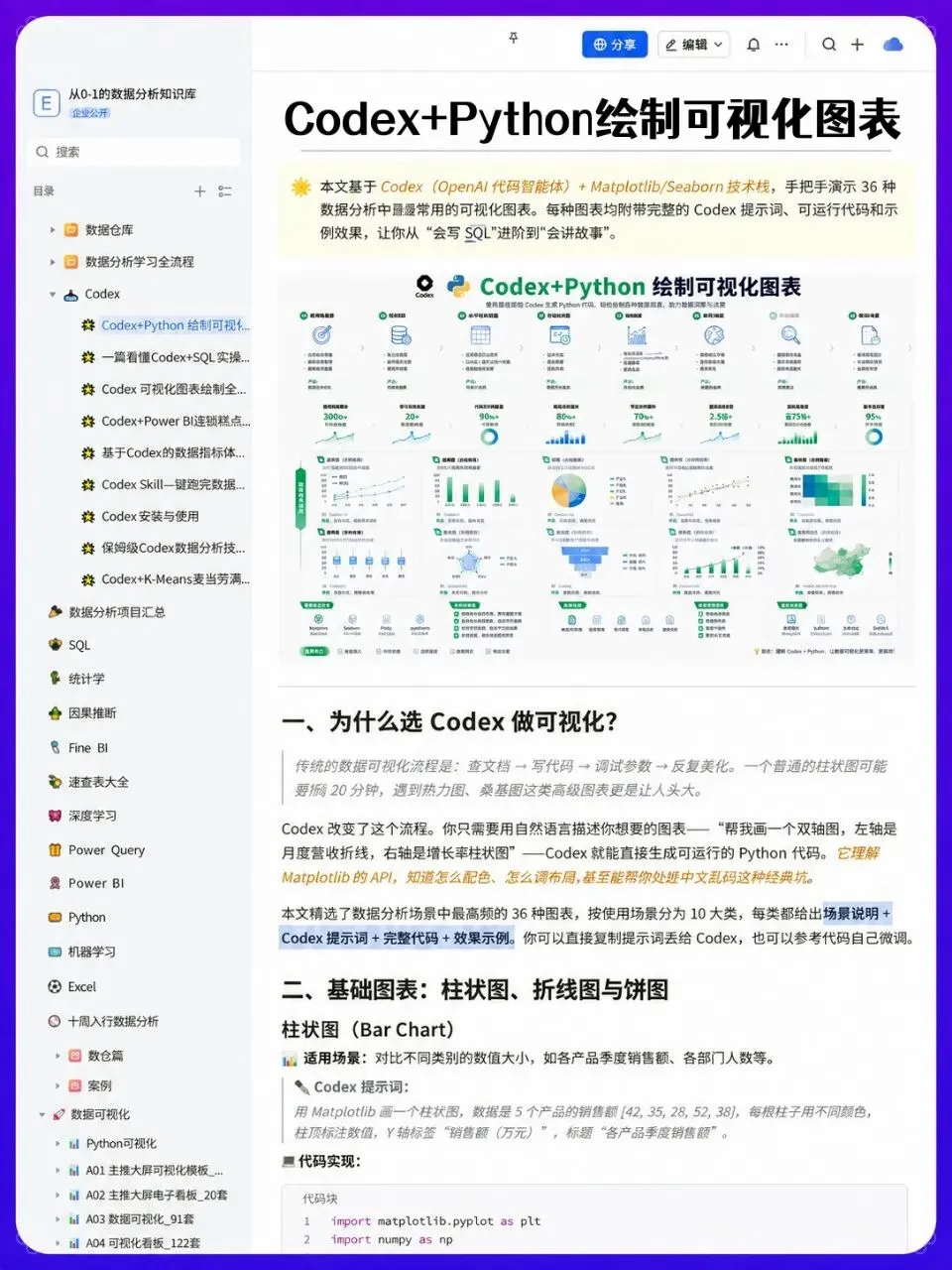Expand A01 主推大屏可视化模板

point(57,1171)
